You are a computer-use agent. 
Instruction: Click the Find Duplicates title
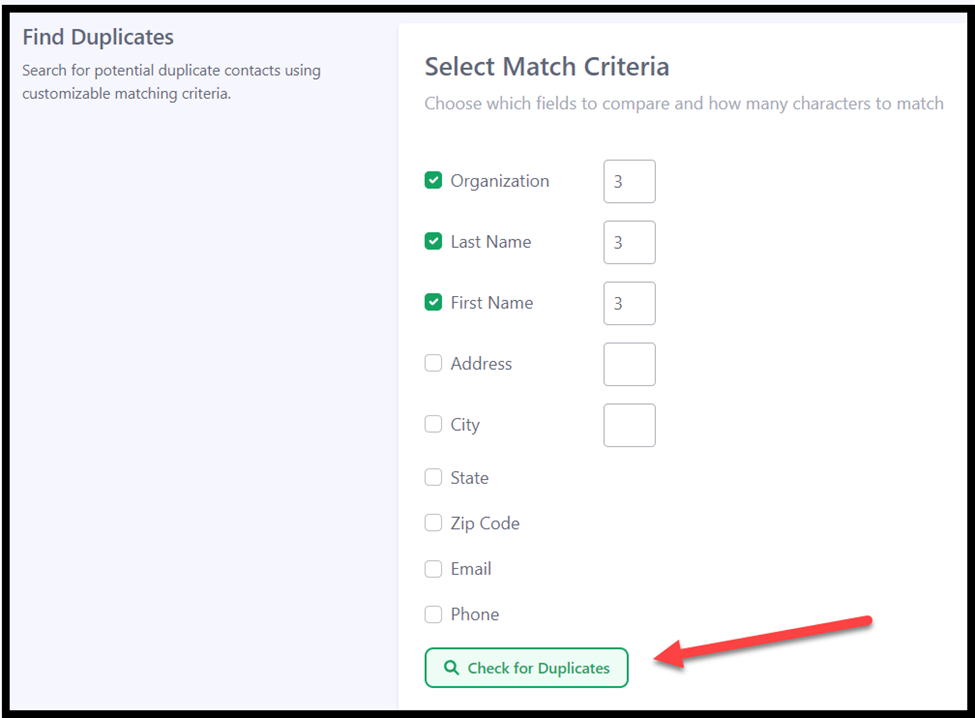[98, 37]
